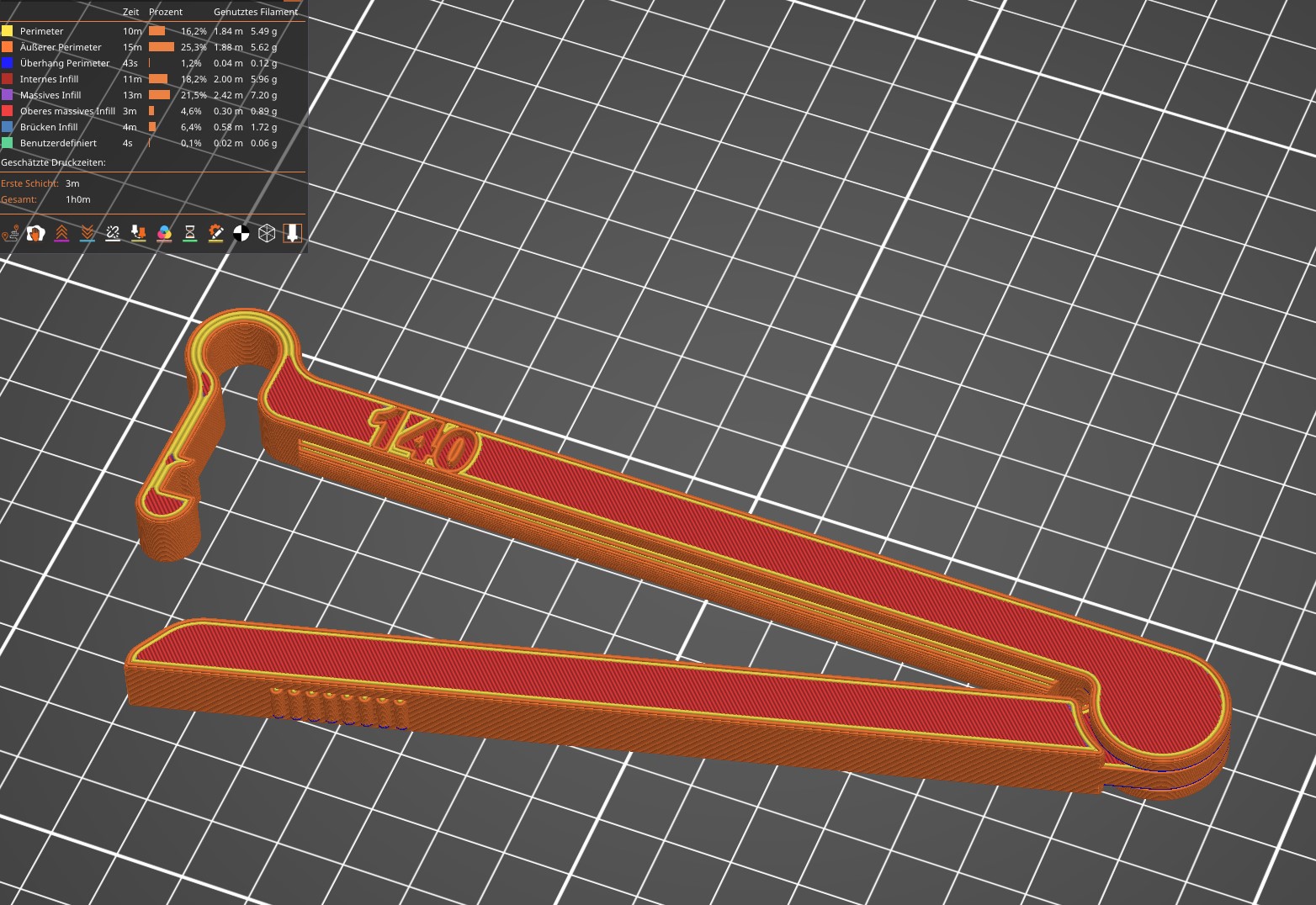
Task: Toggle seams broken-chain icon
Action: click(x=113, y=233)
